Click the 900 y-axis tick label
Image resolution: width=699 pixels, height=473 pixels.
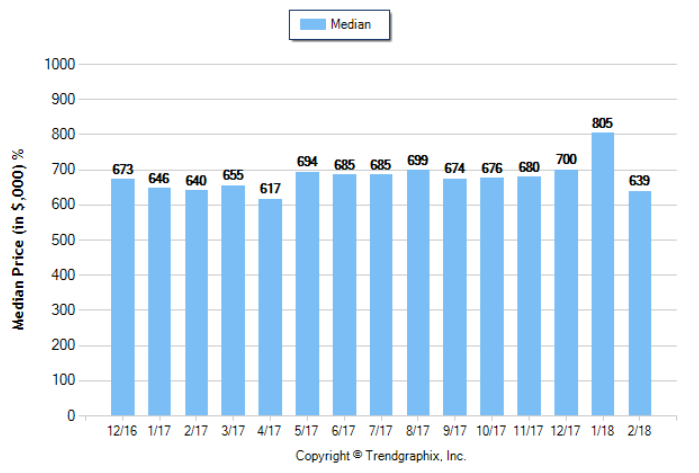[63, 99]
